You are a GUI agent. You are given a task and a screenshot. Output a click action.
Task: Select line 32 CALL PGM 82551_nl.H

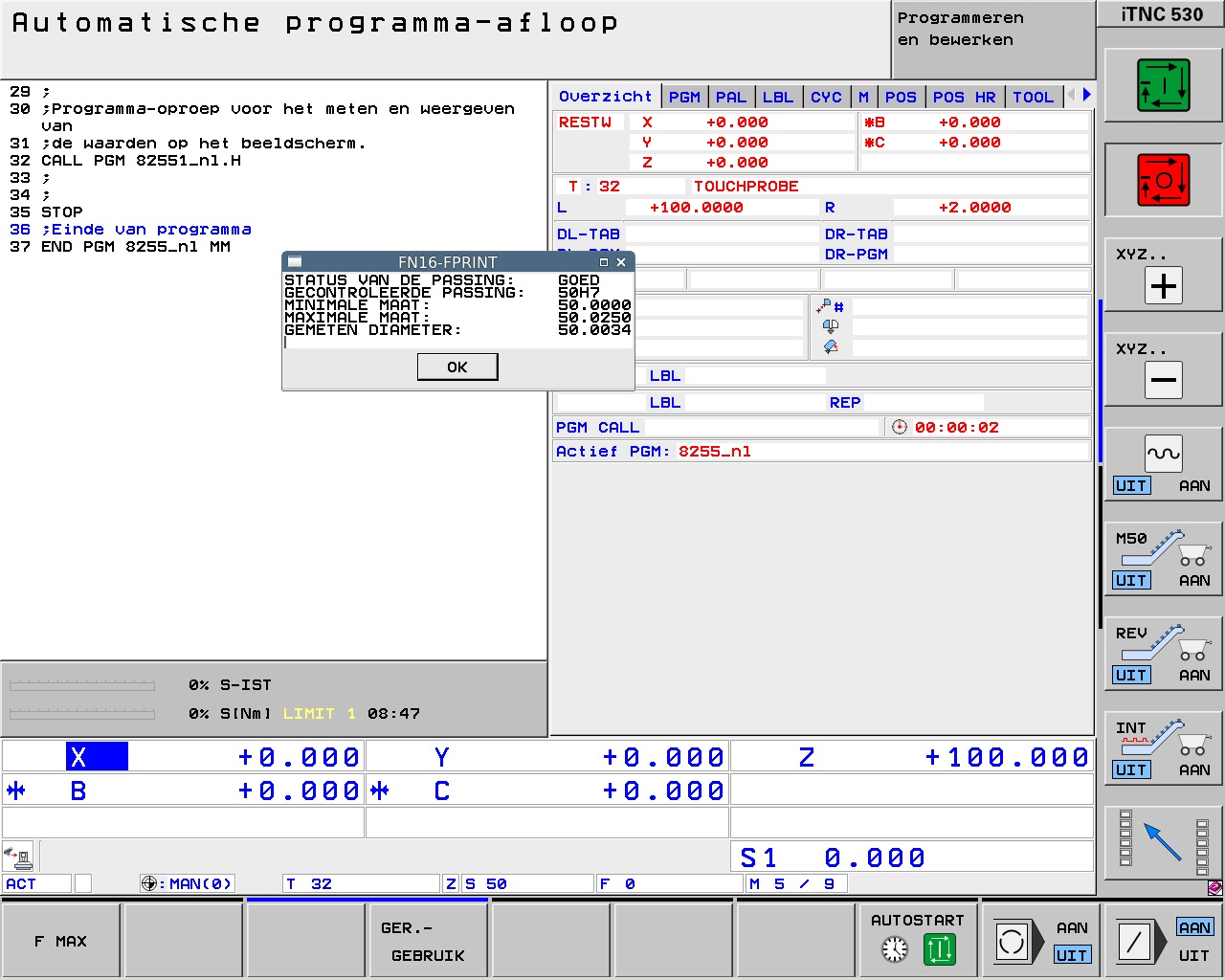point(141,161)
